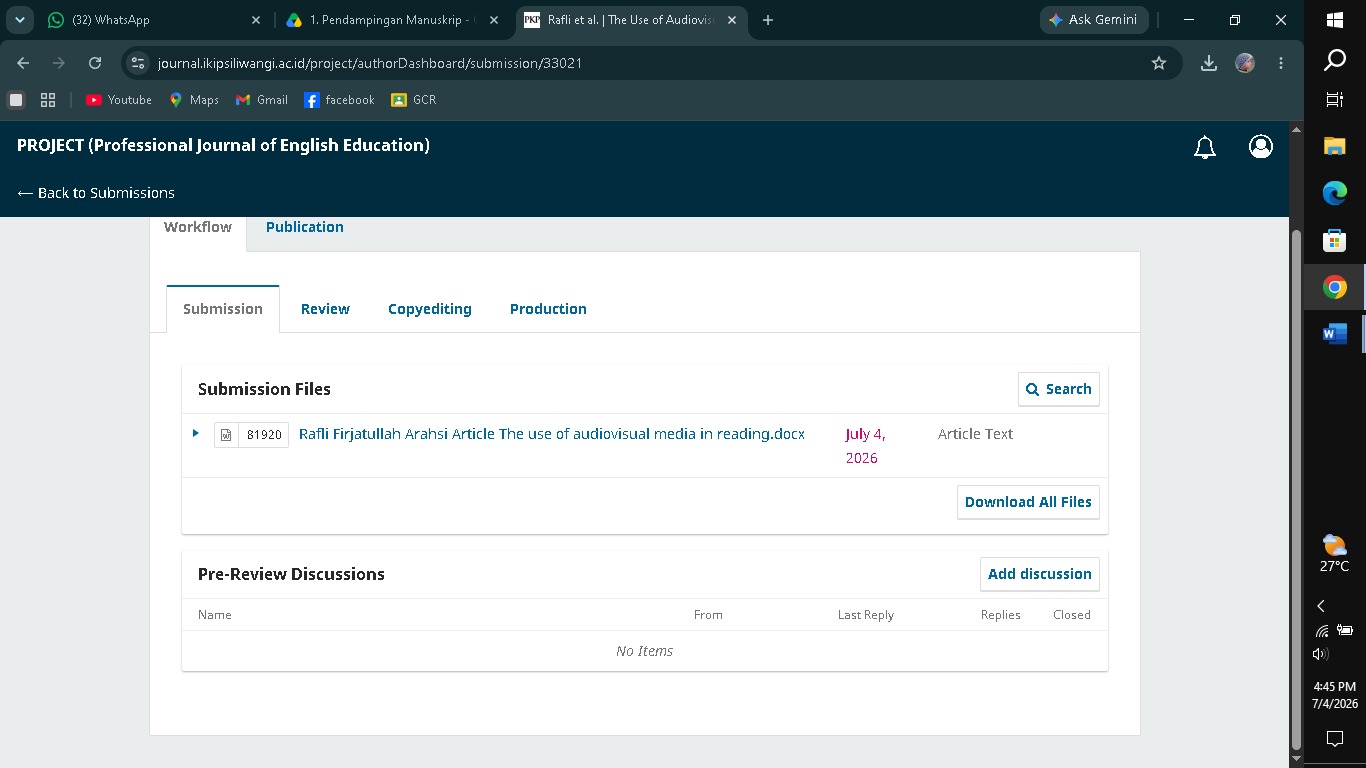
Task: Open the user profile icon
Action: pos(1261,147)
